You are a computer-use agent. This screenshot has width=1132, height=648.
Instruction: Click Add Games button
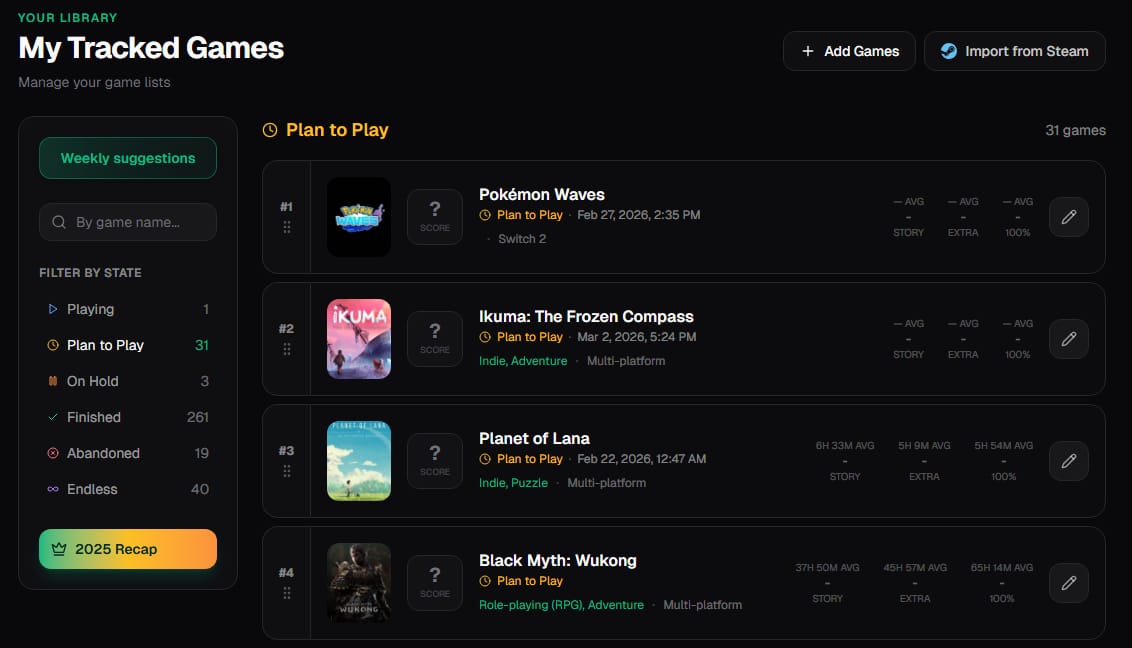(x=849, y=51)
